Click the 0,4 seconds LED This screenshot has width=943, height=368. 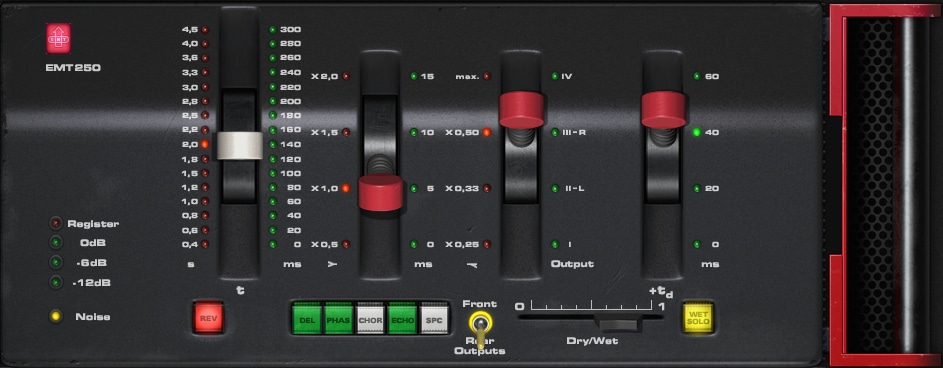pyautogui.click(x=205, y=244)
